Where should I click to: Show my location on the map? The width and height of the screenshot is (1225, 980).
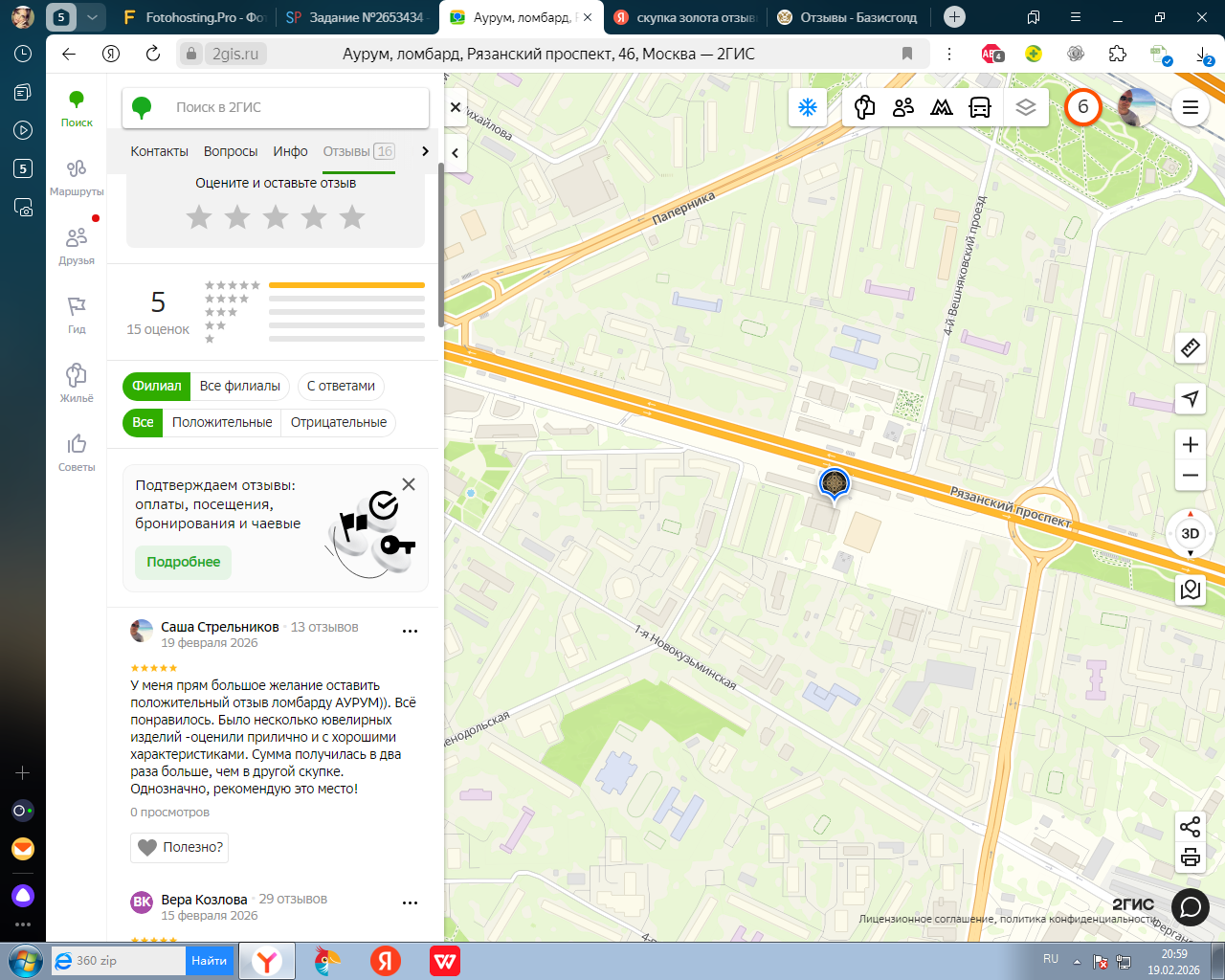pos(1191,398)
